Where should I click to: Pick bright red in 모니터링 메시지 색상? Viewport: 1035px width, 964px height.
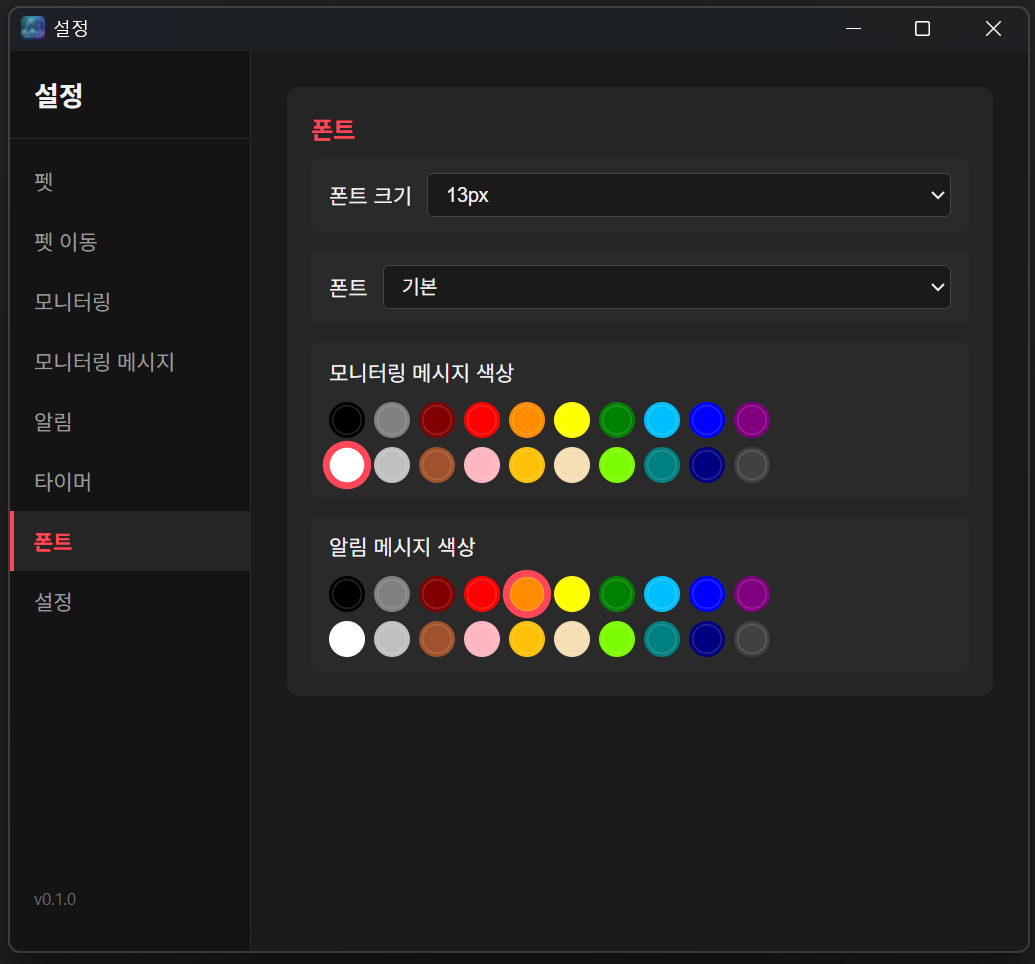[482, 420]
